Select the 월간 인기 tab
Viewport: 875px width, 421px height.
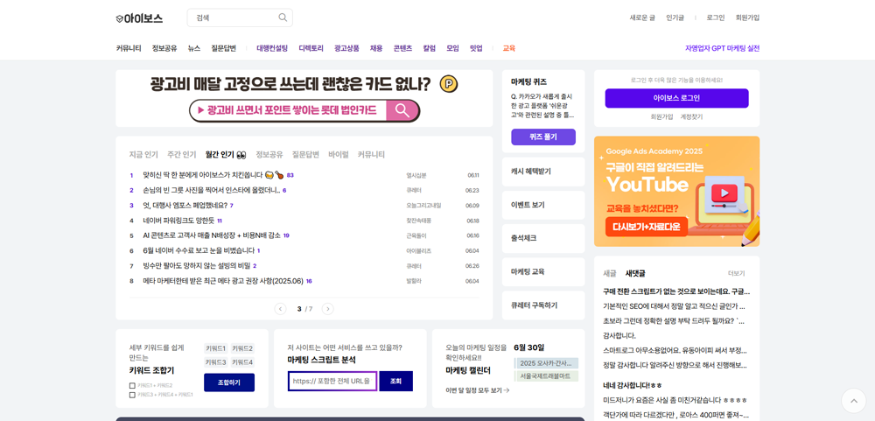point(225,154)
